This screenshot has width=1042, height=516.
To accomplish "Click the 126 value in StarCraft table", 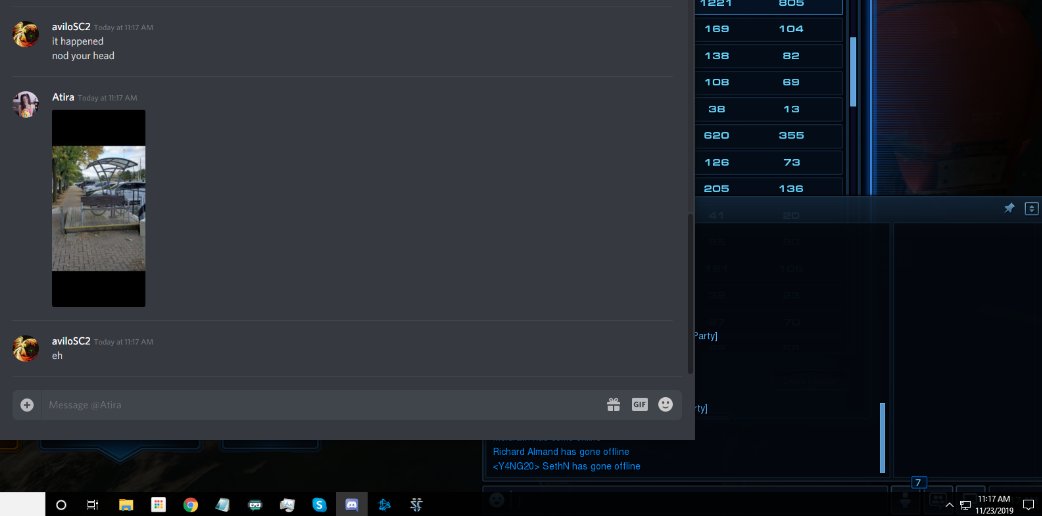I will click(716, 162).
